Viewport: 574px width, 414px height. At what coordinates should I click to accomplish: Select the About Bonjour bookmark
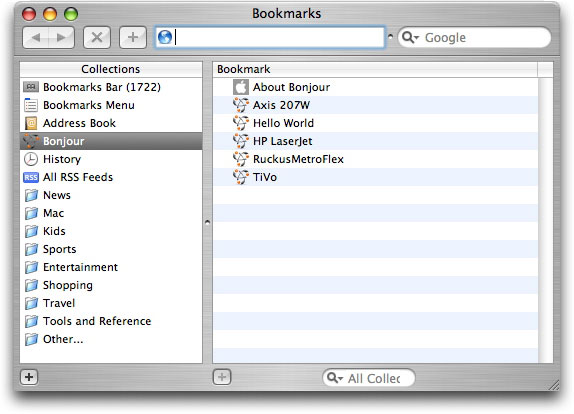point(376,87)
